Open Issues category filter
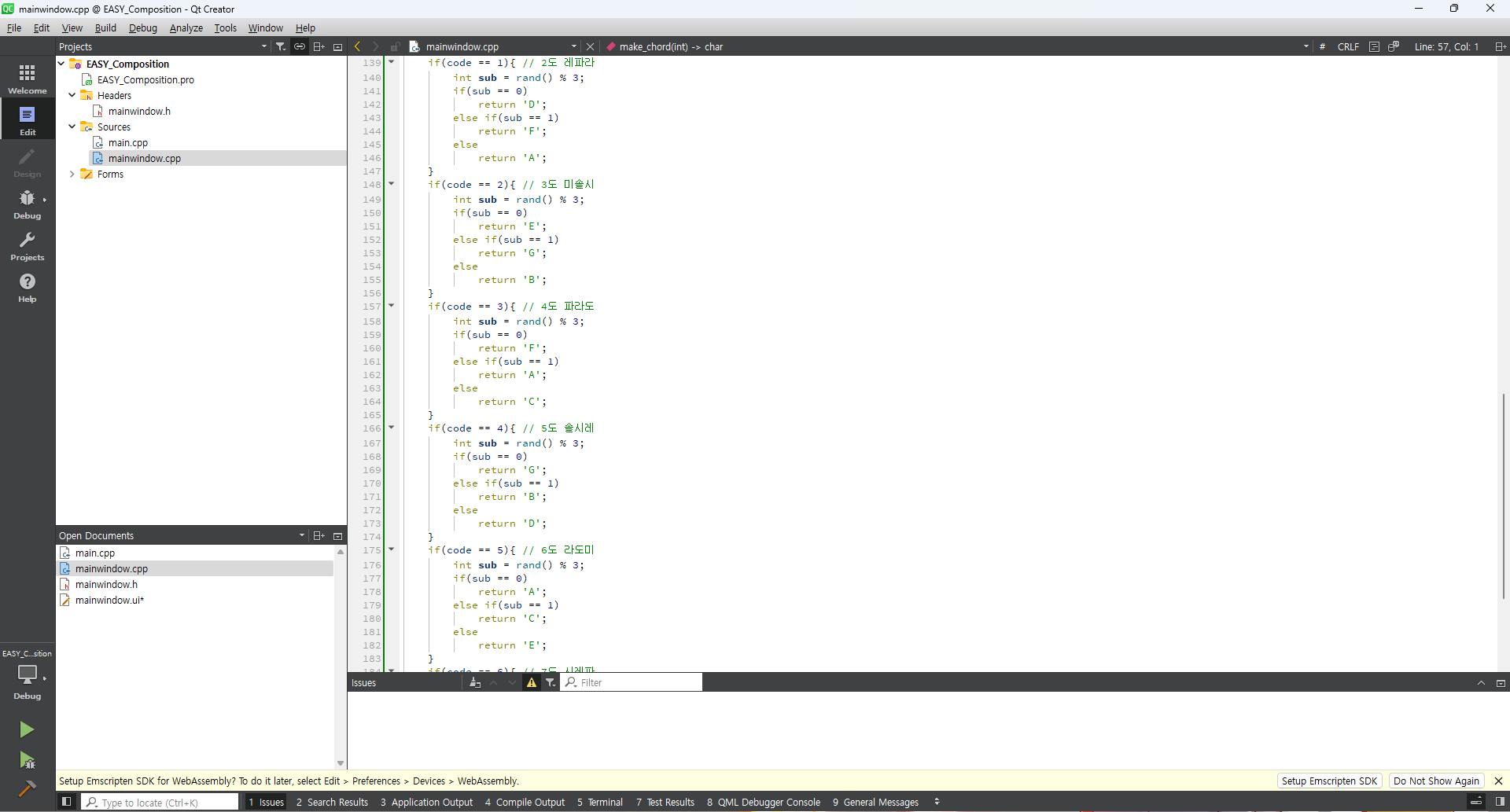The height and width of the screenshot is (812, 1510). (x=551, y=682)
